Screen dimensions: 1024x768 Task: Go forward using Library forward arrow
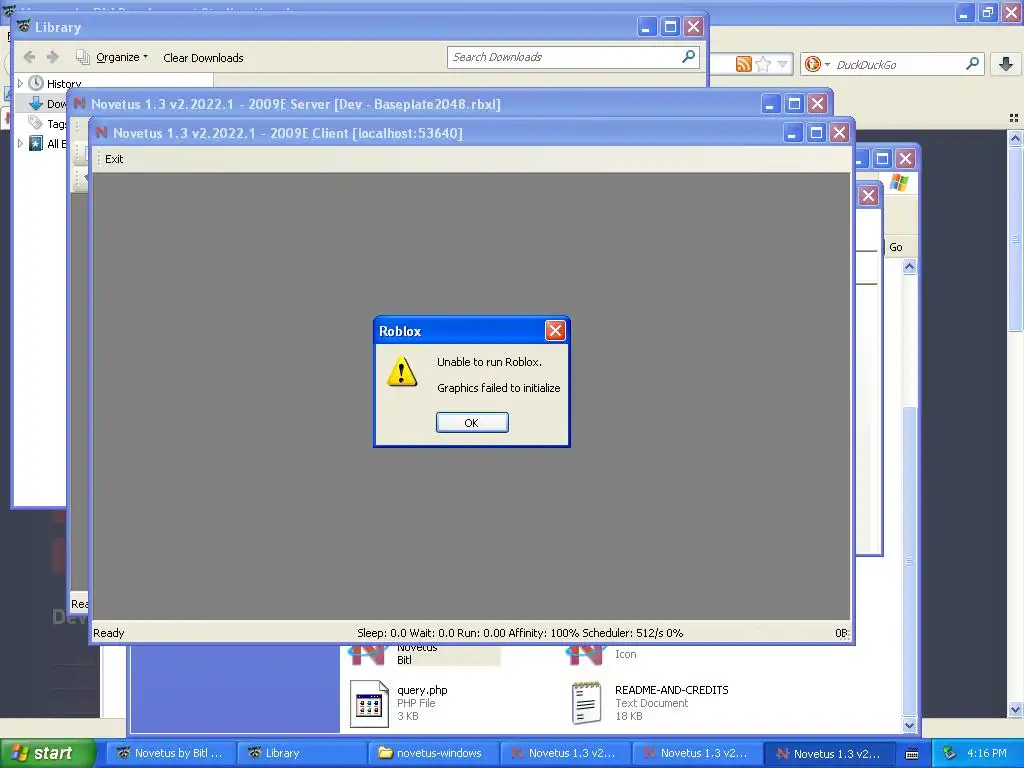[x=53, y=57]
